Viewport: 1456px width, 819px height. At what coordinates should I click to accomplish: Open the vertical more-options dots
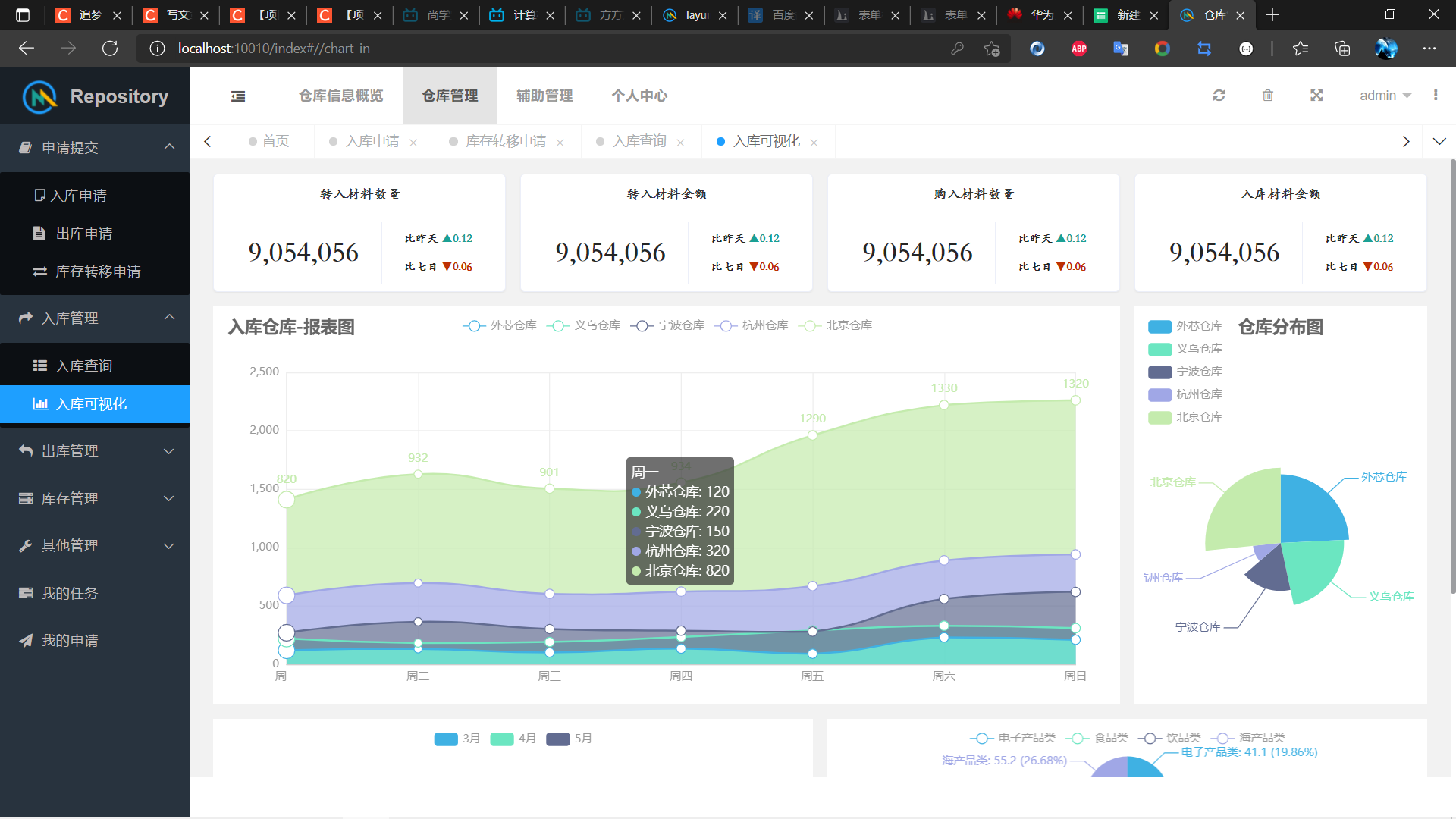coord(1435,96)
